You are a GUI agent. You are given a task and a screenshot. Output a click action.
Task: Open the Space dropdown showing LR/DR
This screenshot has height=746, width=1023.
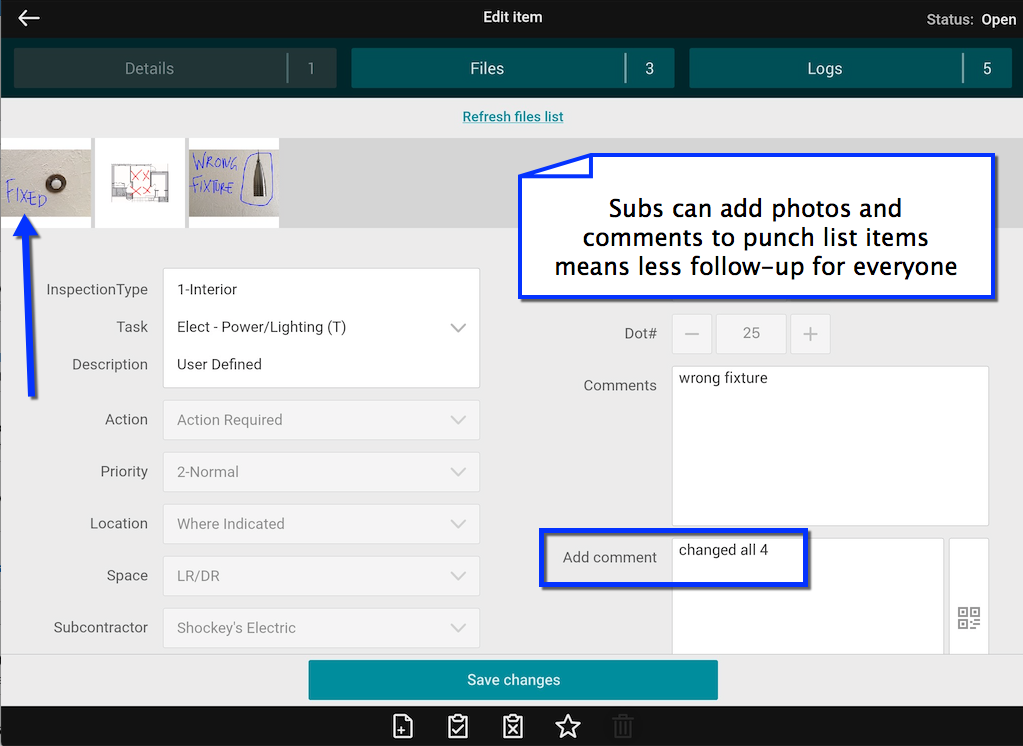coord(458,576)
